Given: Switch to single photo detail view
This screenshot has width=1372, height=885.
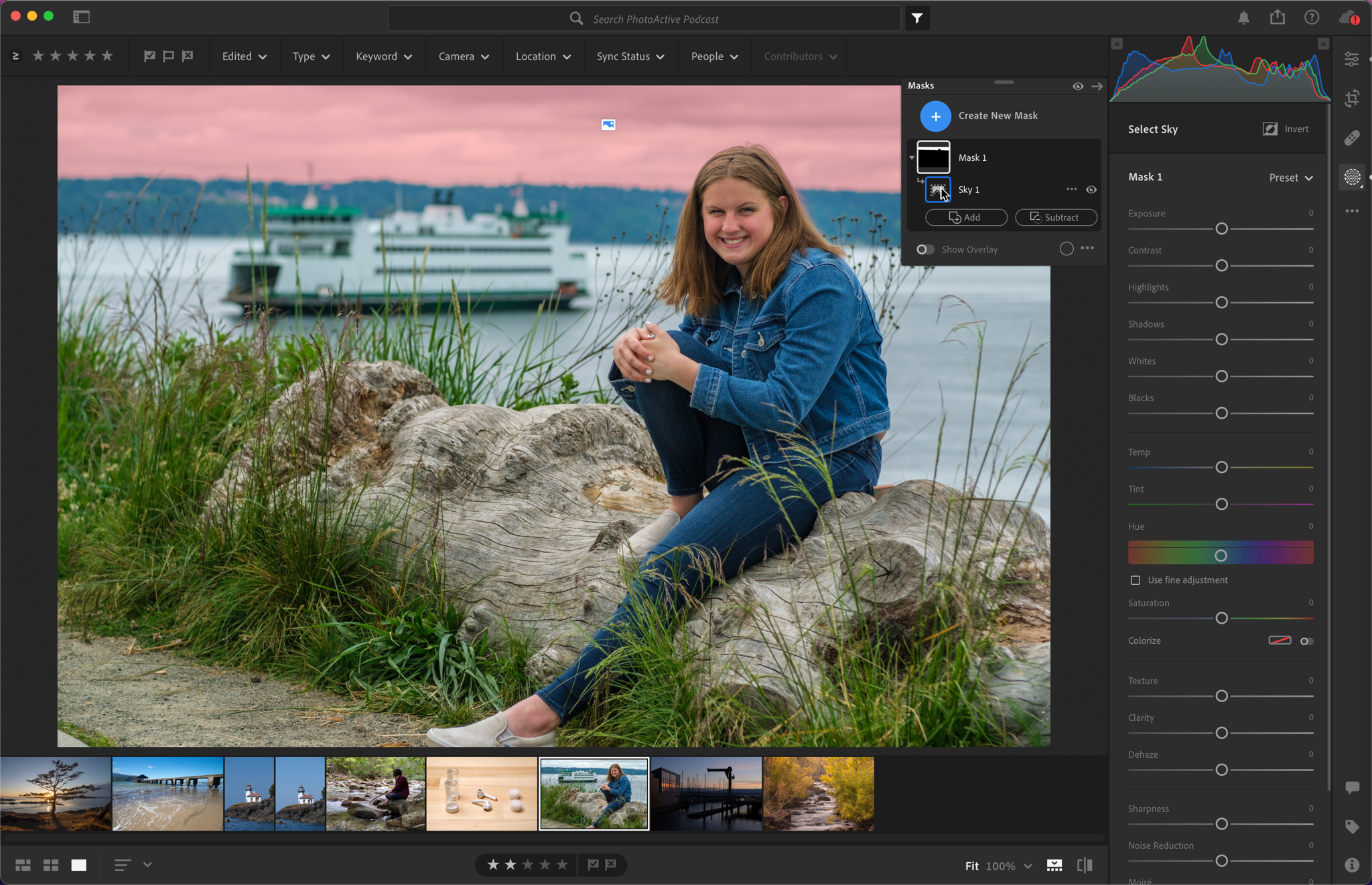Looking at the screenshot, I should [x=79, y=866].
